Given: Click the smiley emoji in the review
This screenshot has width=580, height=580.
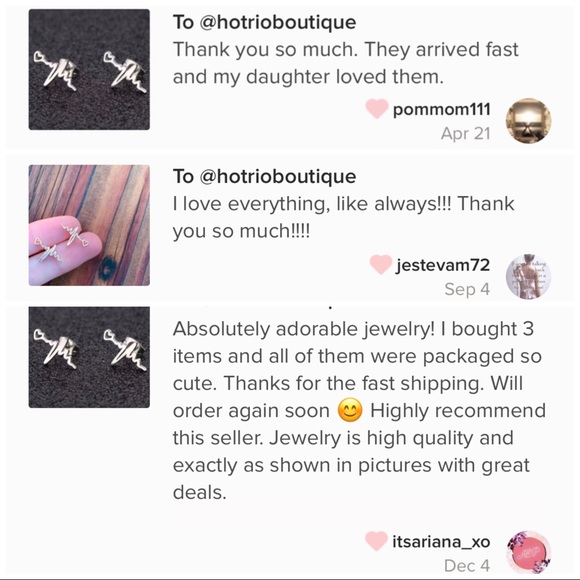Looking at the screenshot, I should (350, 411).
